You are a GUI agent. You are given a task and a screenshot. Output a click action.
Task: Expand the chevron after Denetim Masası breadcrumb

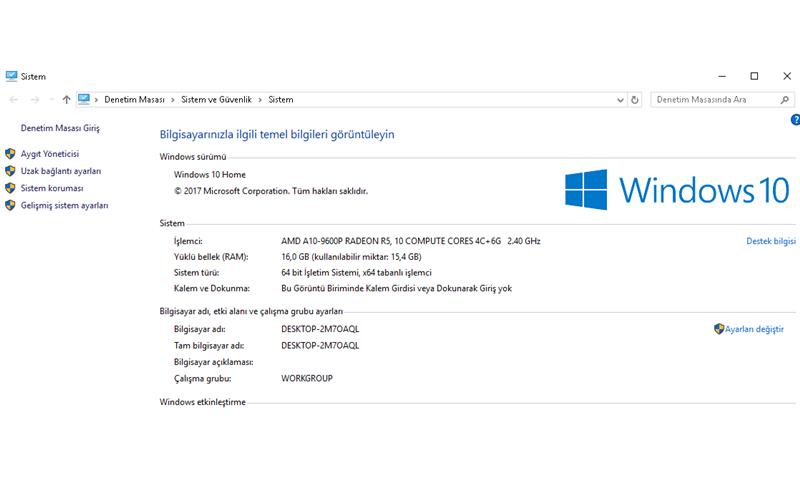pos(173,100)
